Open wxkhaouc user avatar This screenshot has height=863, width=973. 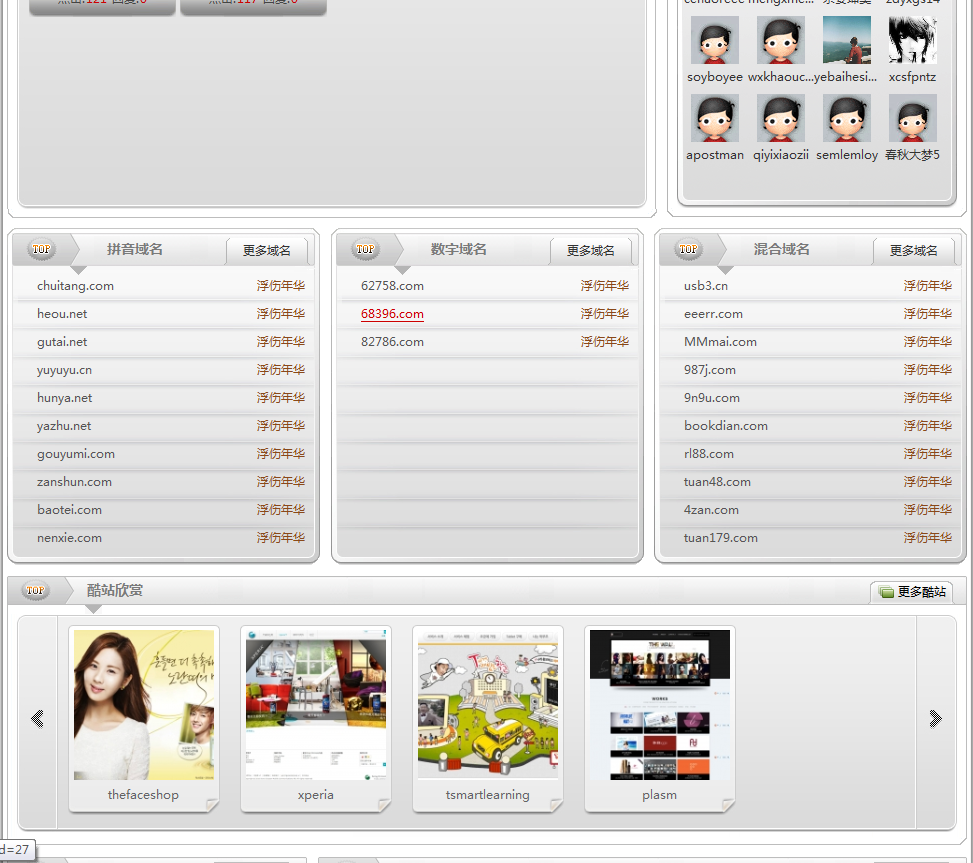pos(781,40)
